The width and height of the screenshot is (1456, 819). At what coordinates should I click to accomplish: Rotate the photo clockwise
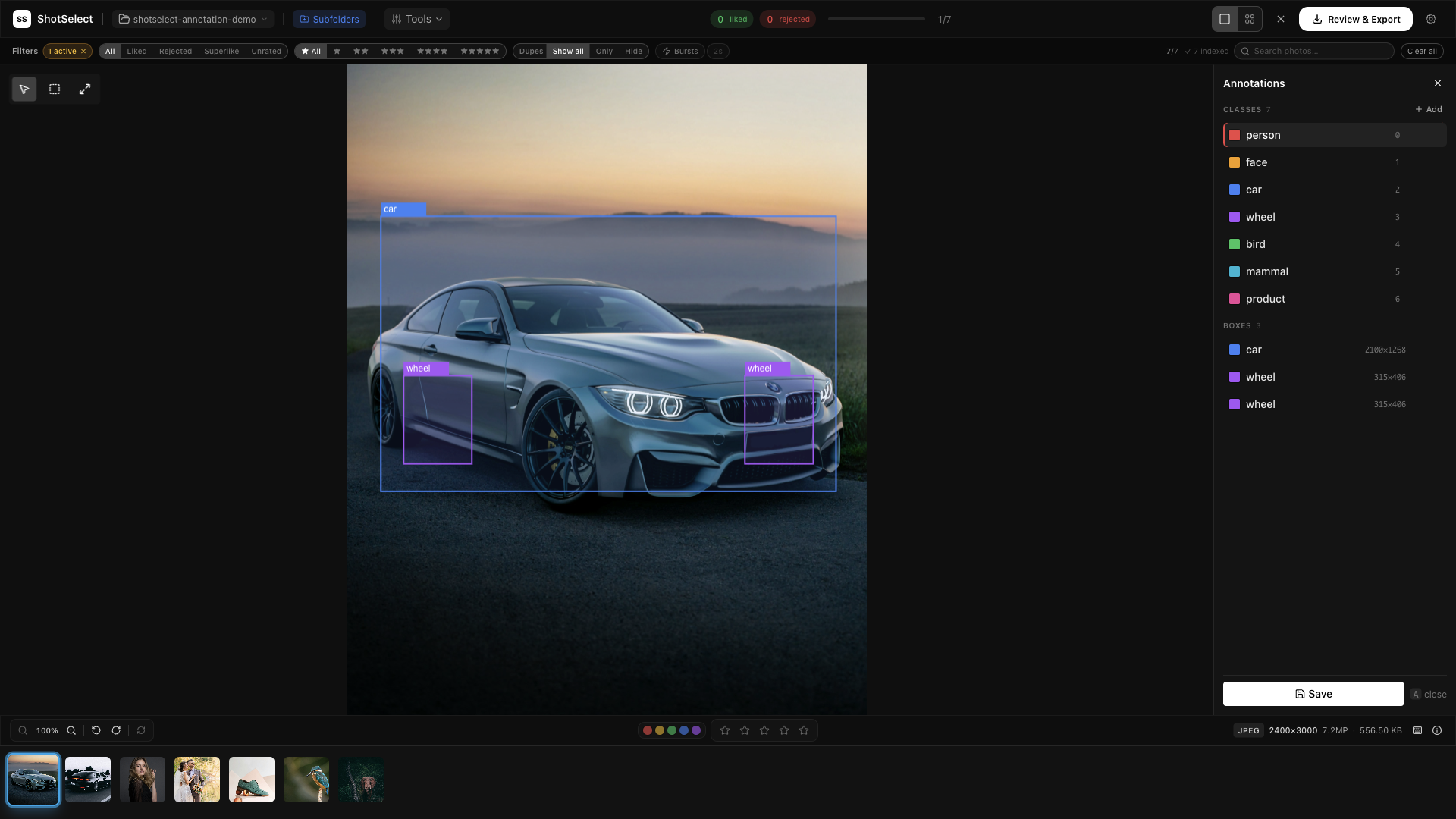[x=116, y=730]
